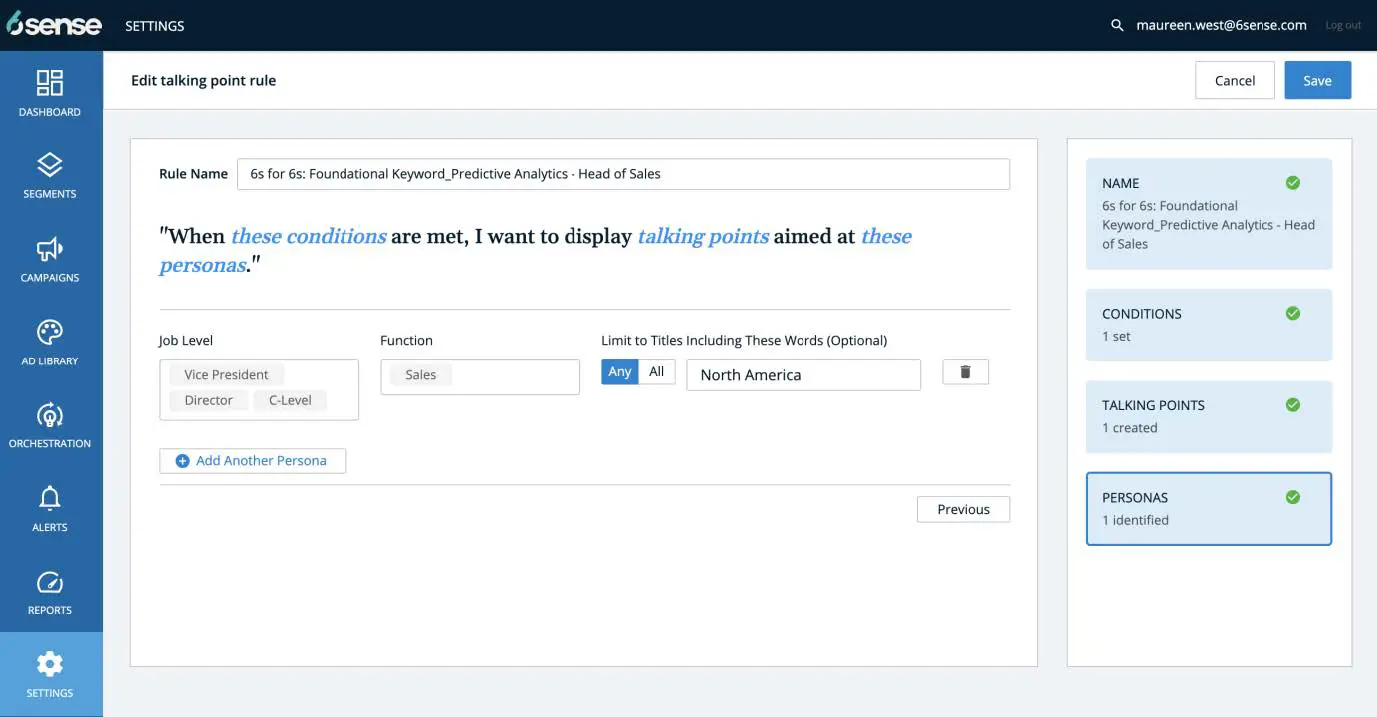This screenshot has width=1377, height=717.
Task: Add Another Persona to the rule
Action: tap(252, 460)
